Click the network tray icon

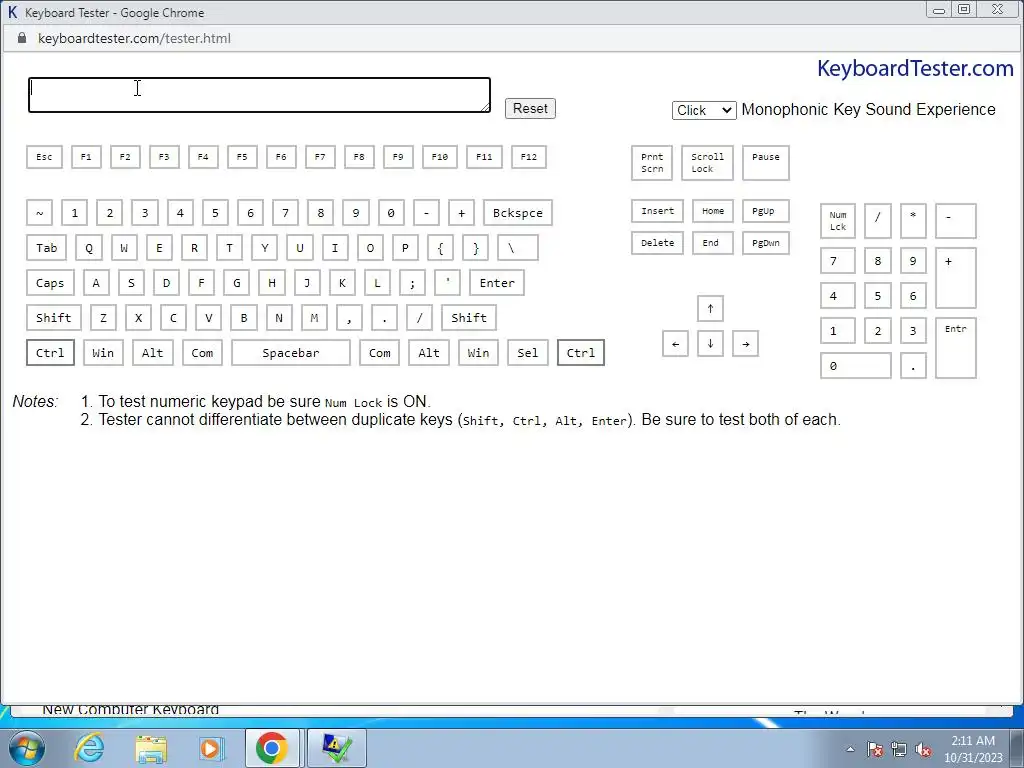click(899, 750)
